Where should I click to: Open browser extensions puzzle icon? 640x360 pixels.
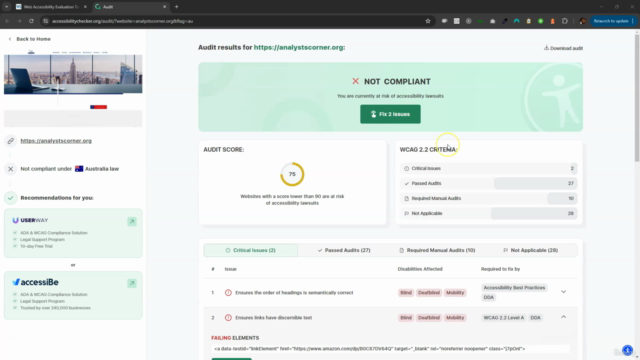(565, 21)
